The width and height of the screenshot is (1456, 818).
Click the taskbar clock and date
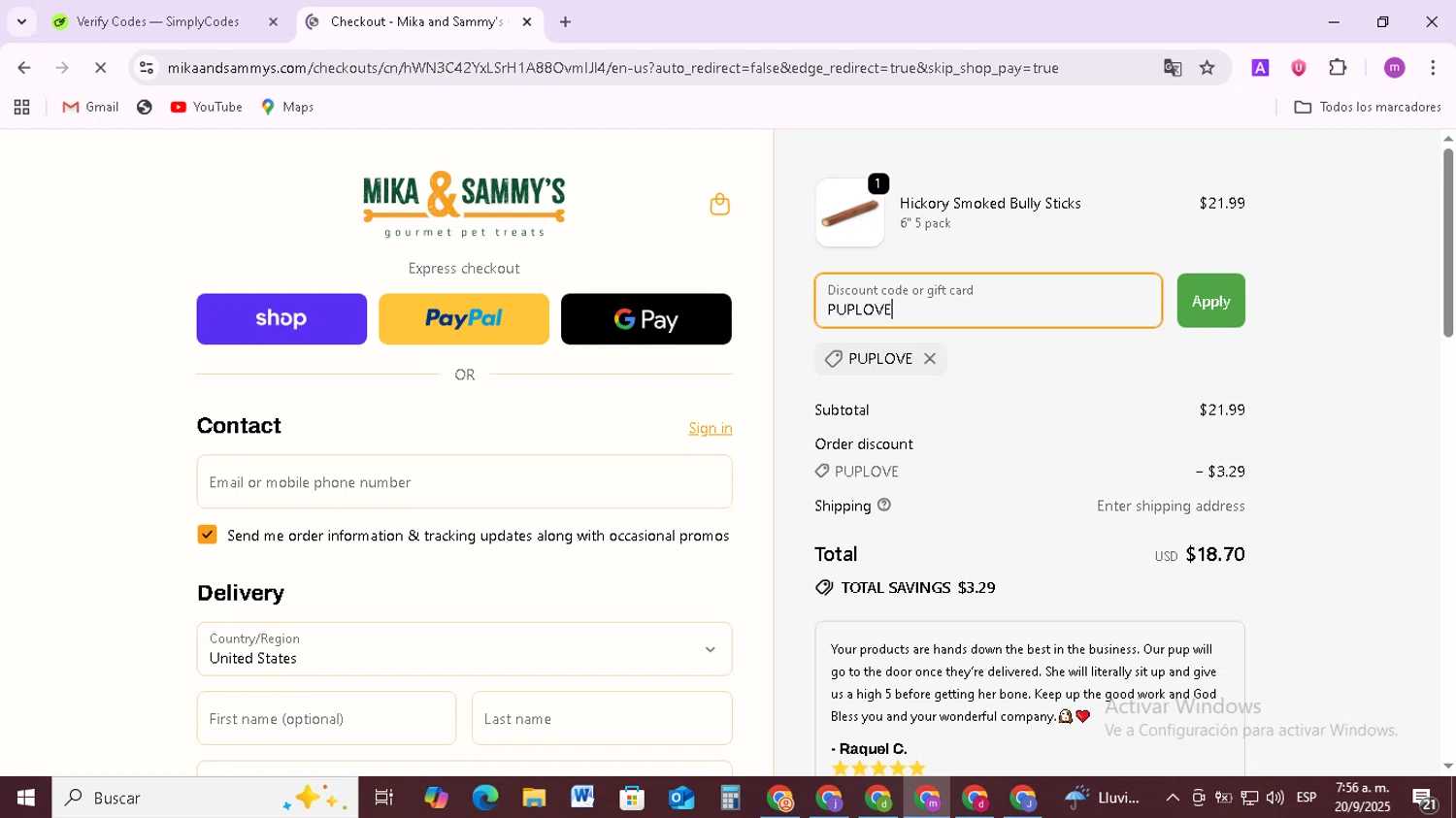tap(1362, 798)
